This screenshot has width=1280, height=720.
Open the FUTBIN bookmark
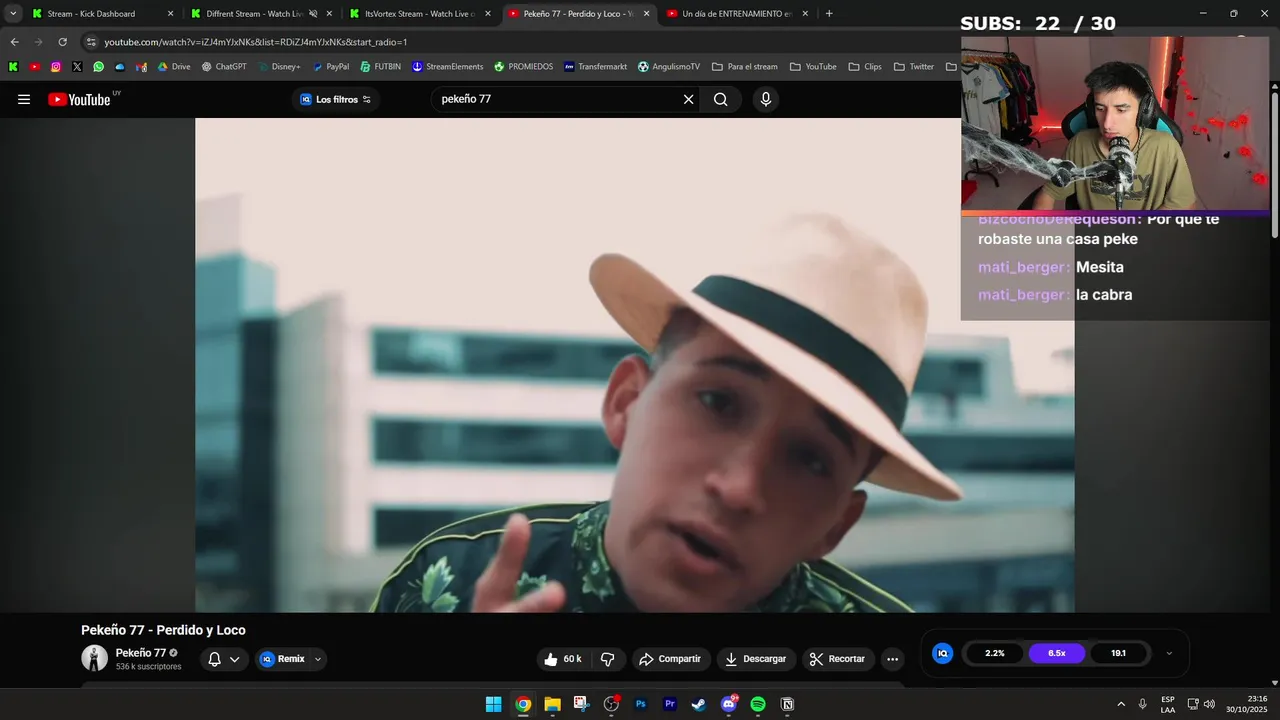[381, 67]
